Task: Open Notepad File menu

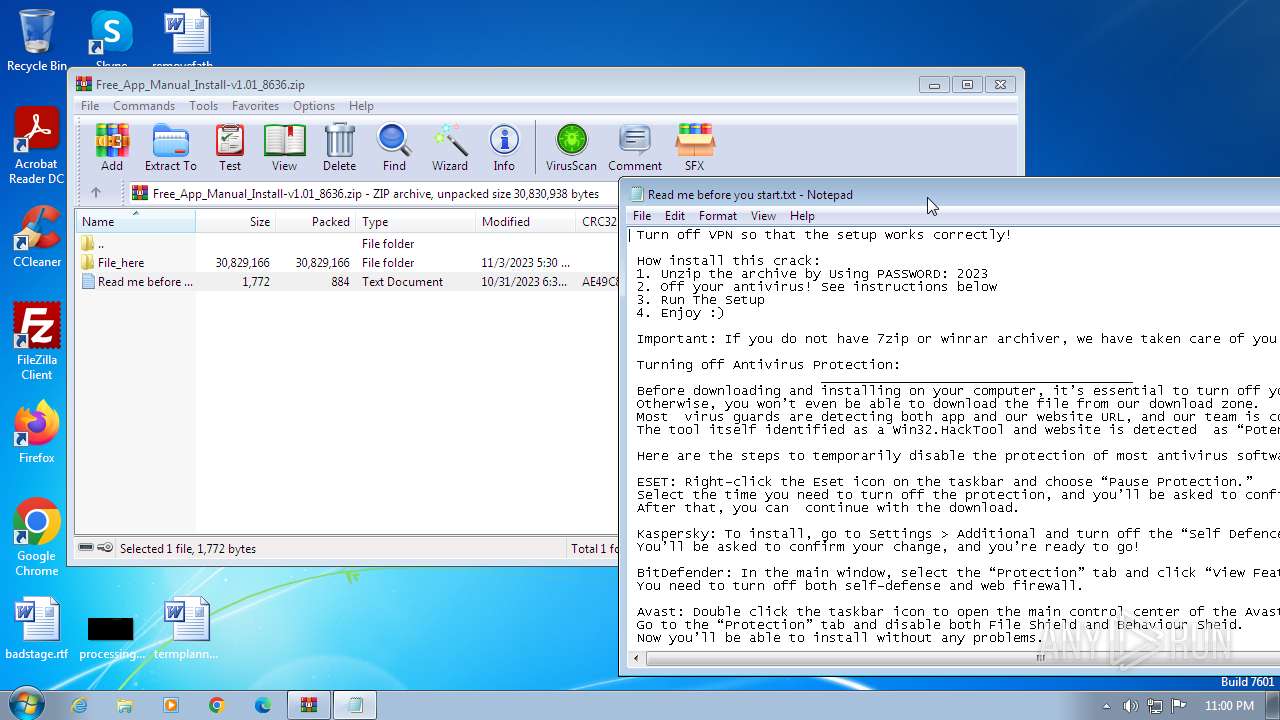Action: click(642, 216)
